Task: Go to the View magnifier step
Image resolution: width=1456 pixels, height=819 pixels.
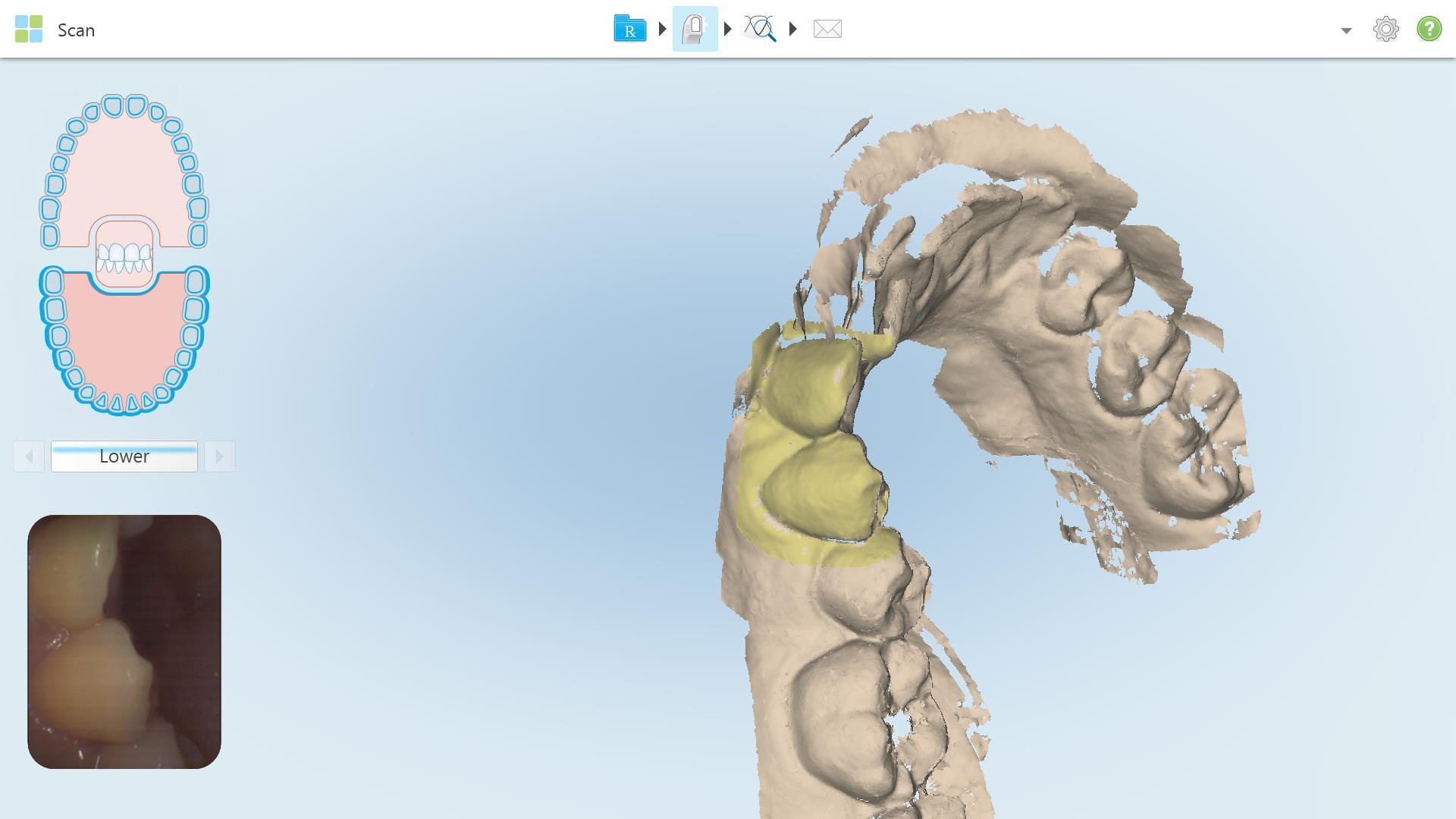Action: tap(760, 29)
